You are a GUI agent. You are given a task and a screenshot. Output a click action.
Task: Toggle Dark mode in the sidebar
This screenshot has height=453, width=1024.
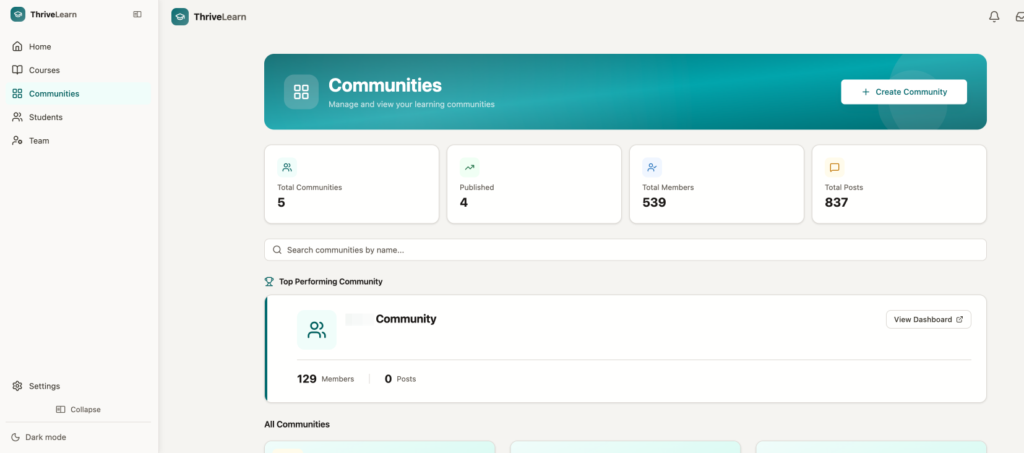(45, 437)
